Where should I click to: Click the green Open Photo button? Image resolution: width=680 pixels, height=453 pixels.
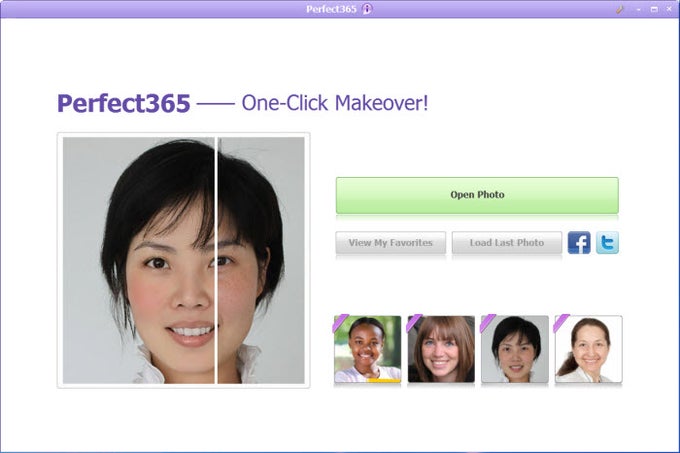pos(477,195)
